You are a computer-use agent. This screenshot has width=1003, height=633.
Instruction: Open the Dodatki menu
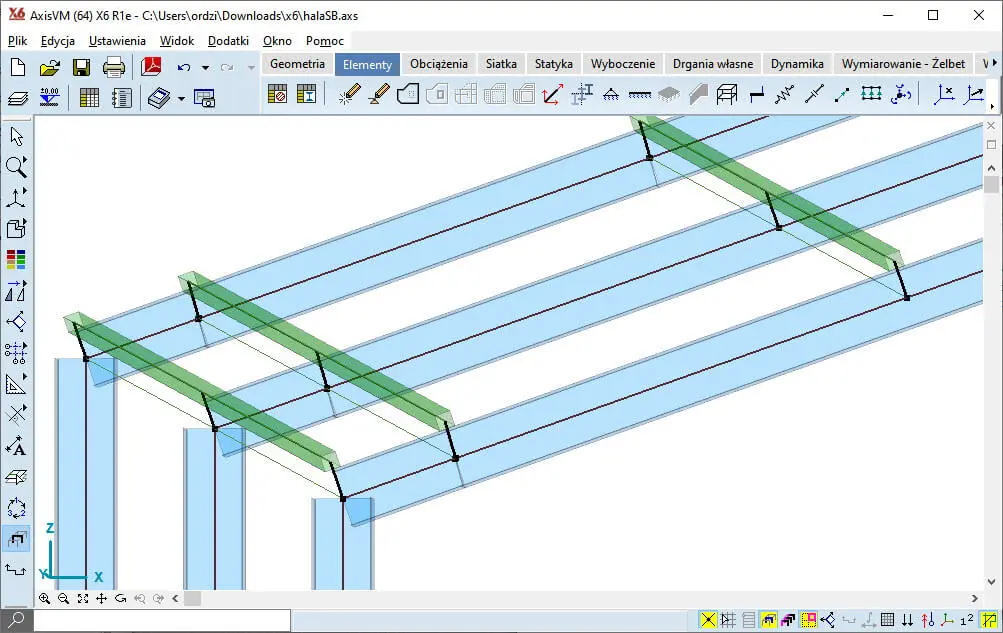228,41
